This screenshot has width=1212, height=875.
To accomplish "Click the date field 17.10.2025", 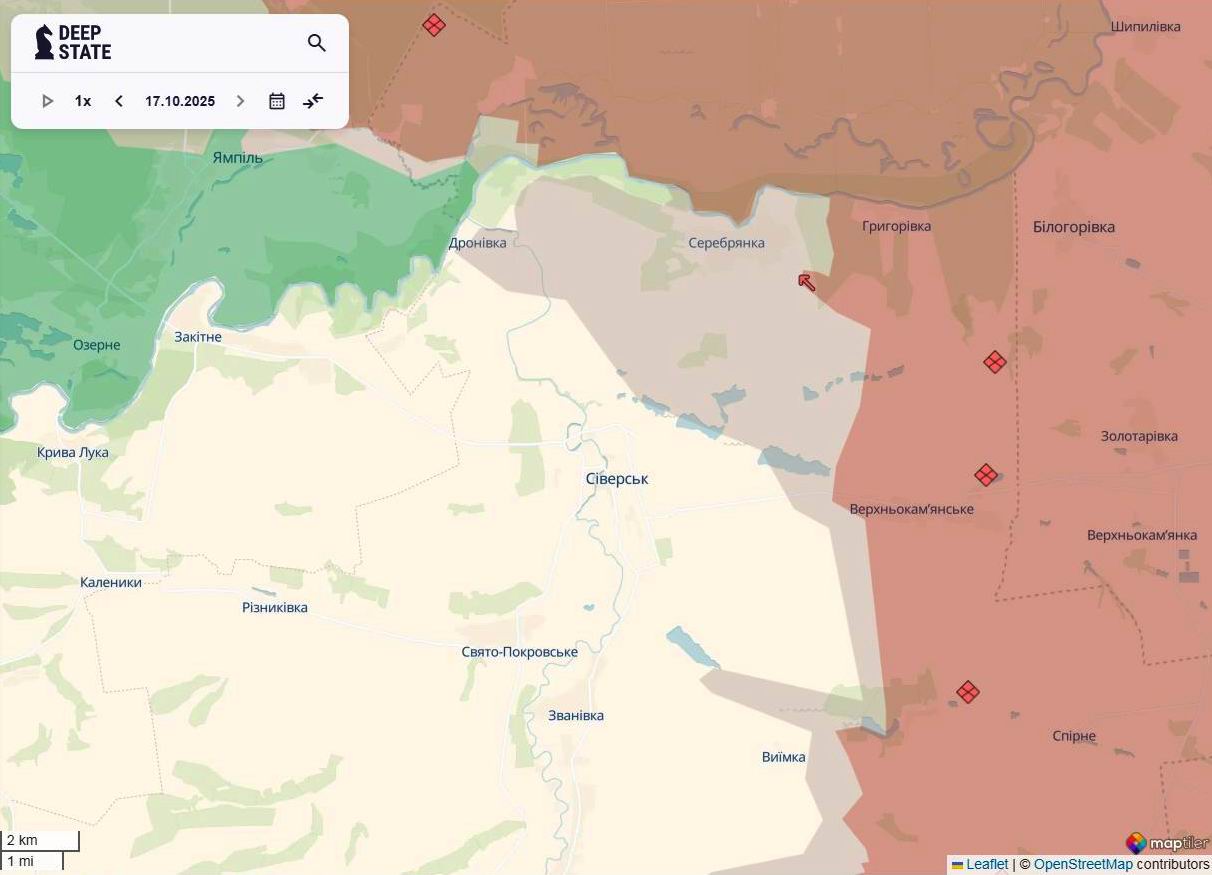I will [180, 101].
